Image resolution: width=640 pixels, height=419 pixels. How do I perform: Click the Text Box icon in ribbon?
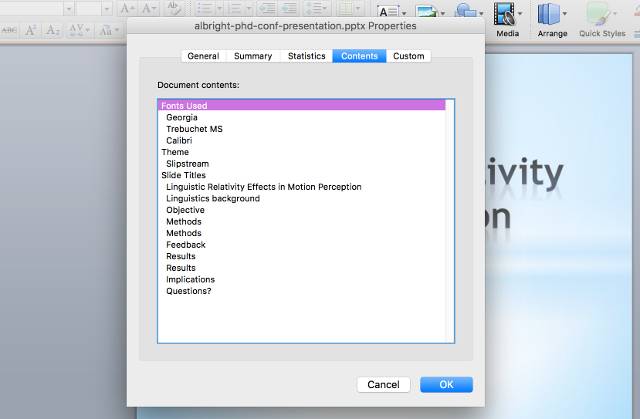[388, 11]
